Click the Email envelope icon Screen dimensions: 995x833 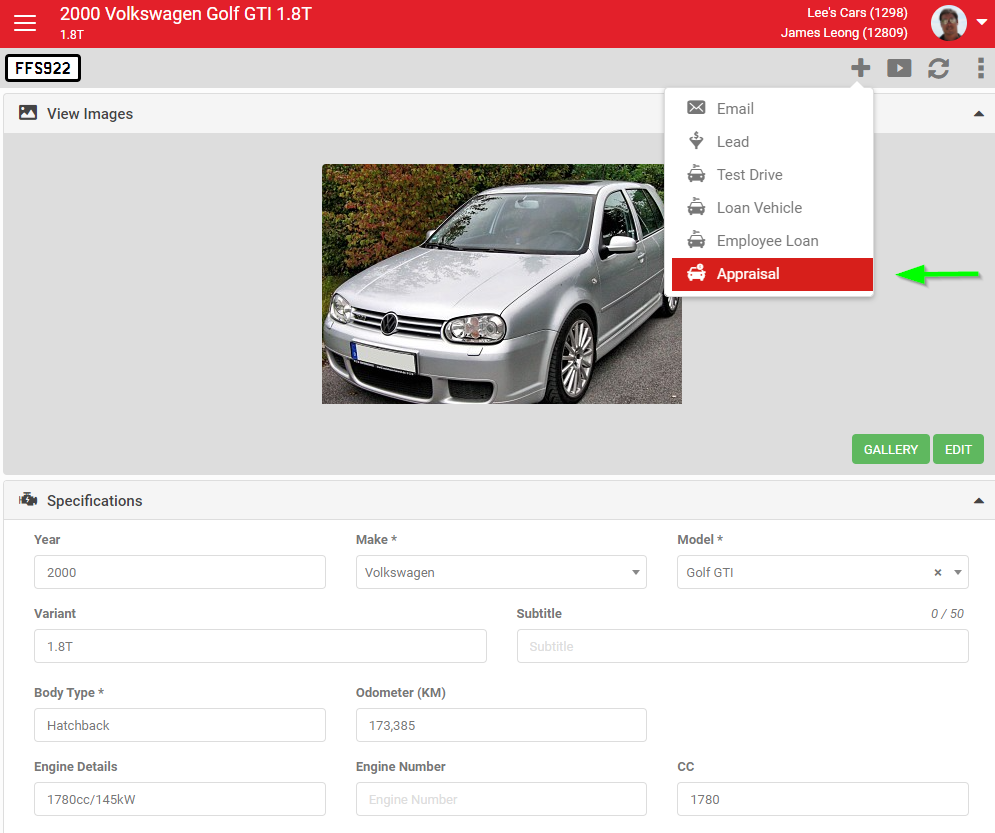(x=696, y=108)
